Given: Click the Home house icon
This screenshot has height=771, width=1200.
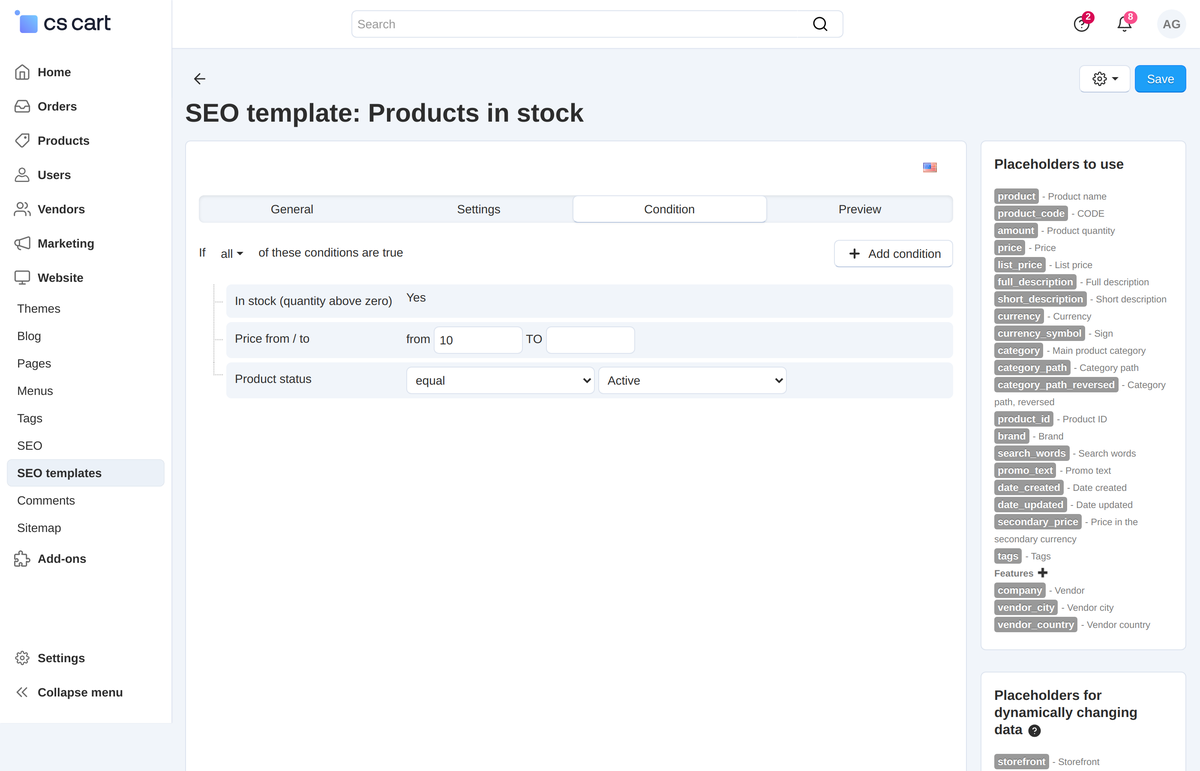Looking at the screenshot, I should [22, 72].
